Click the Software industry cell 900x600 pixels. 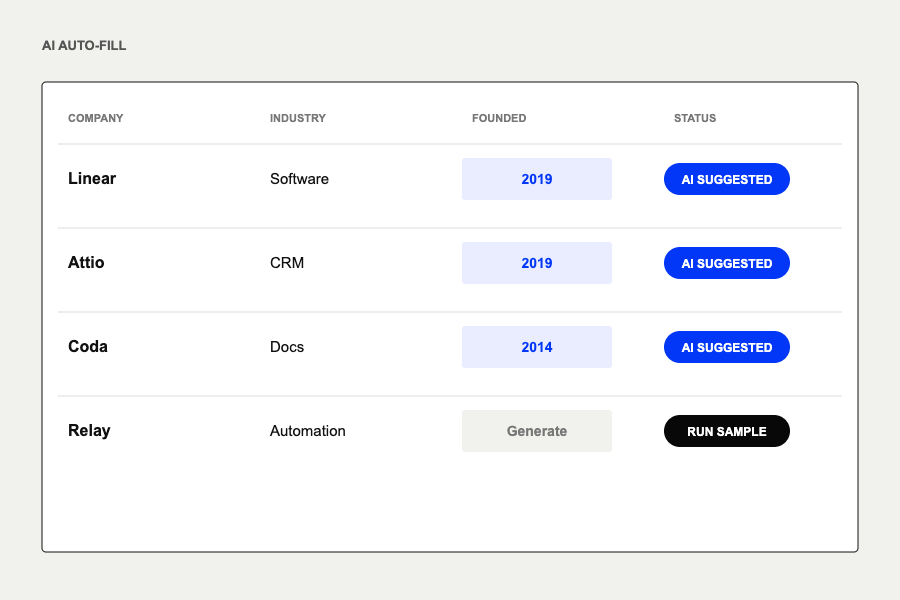tap(299, 179)
